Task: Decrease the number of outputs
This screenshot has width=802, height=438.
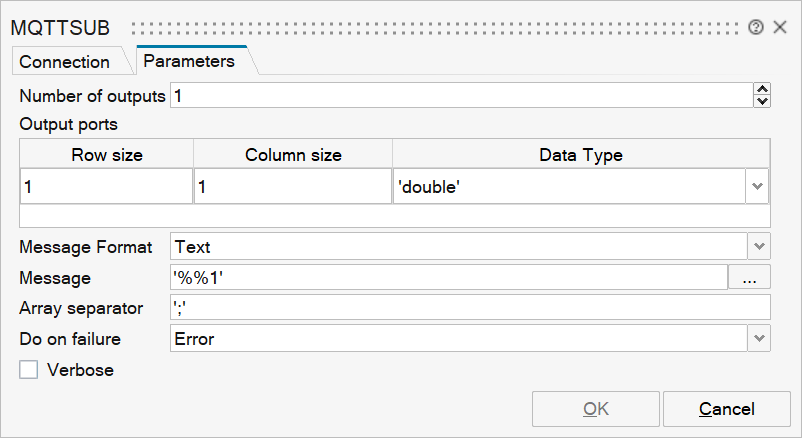Action: tap(763, 101)
